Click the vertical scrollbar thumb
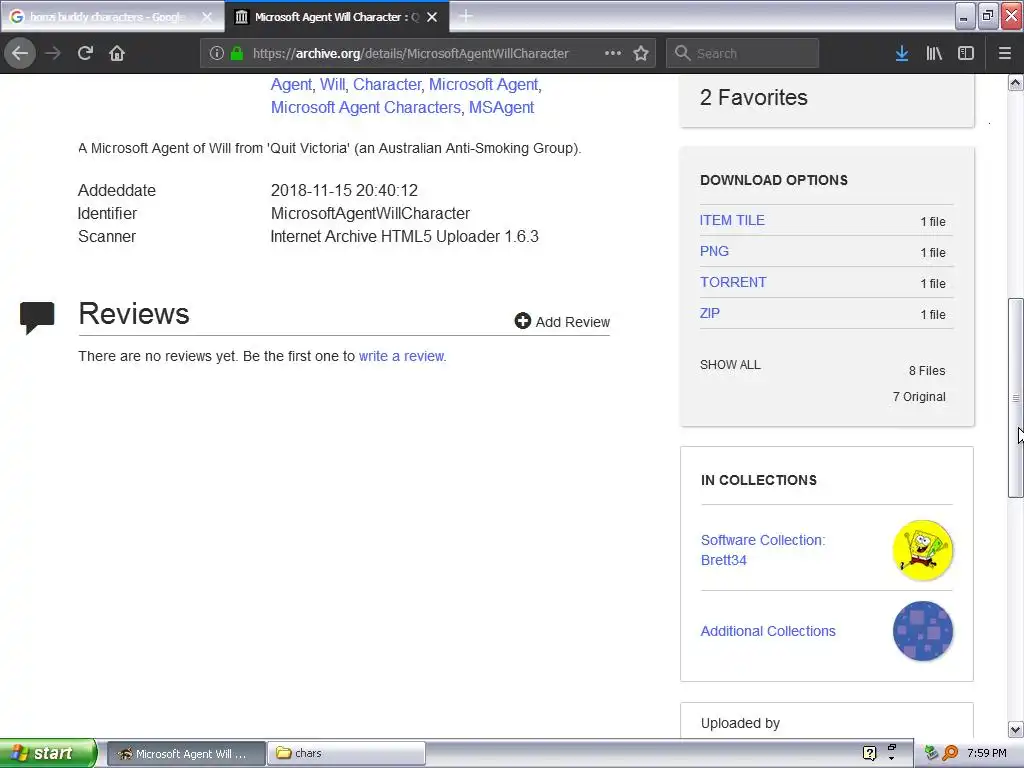Image resolution: width=1024 pixels, height=768 pixels. (x=1015, y=398)
